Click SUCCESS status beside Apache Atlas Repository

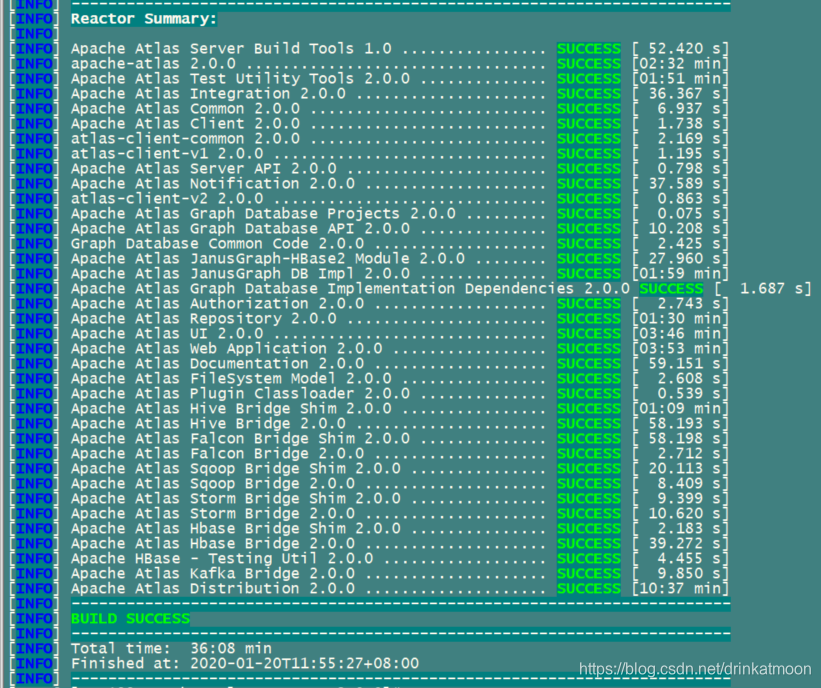(589, 319)
